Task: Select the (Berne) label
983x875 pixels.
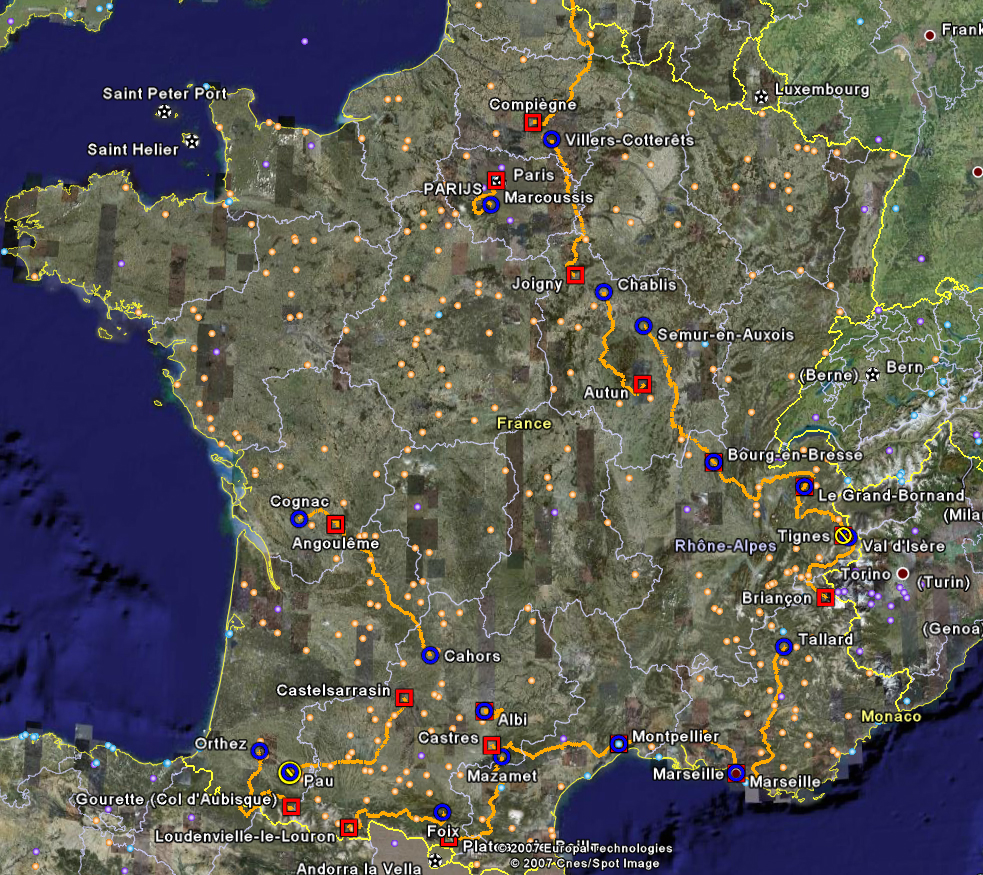Action: pos(829,375)
